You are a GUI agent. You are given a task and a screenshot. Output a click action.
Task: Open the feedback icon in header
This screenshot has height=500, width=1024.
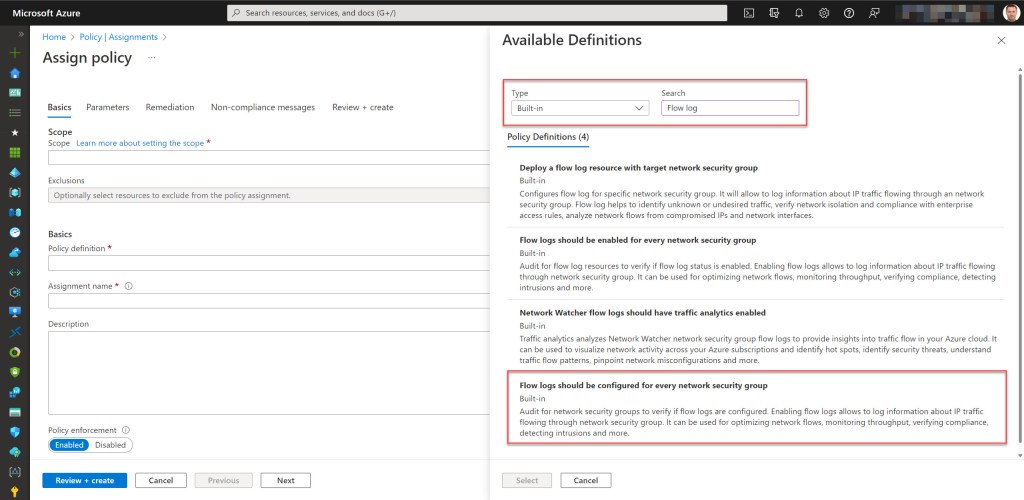coord(875,13)
